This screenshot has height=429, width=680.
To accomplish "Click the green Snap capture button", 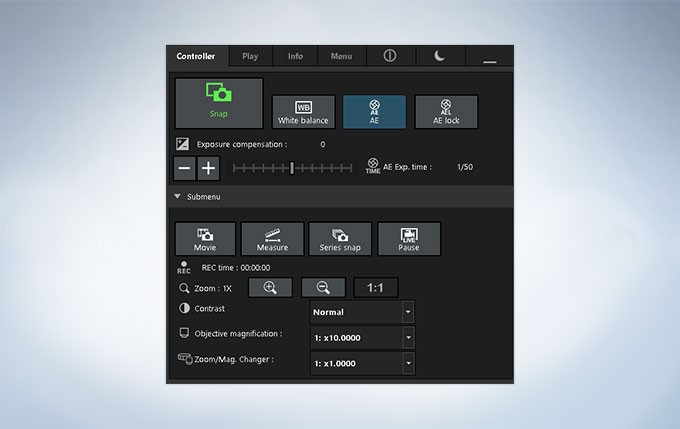I will click(x=219, y=103).
